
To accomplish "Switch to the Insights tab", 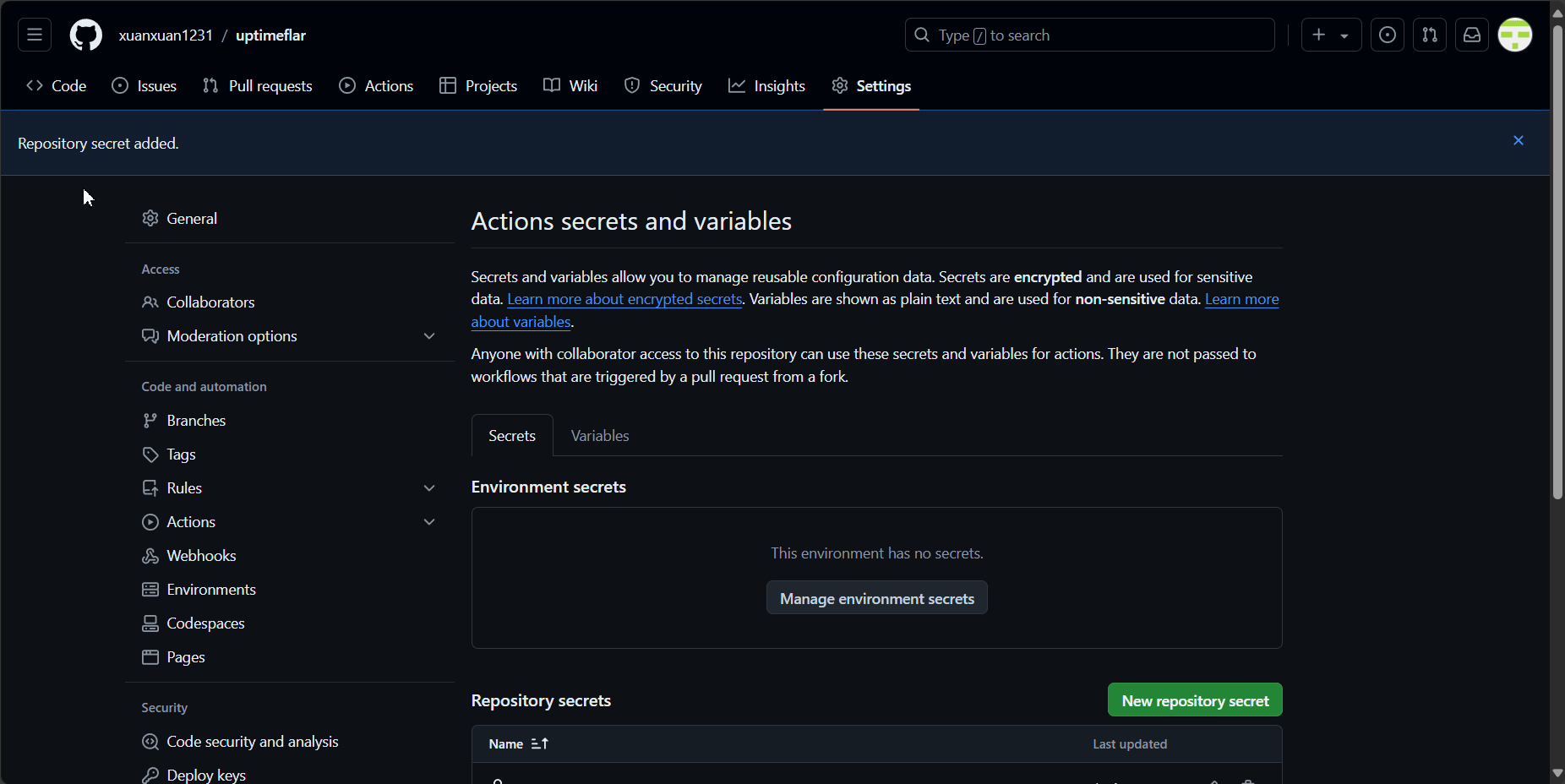I will pos(766,85).
